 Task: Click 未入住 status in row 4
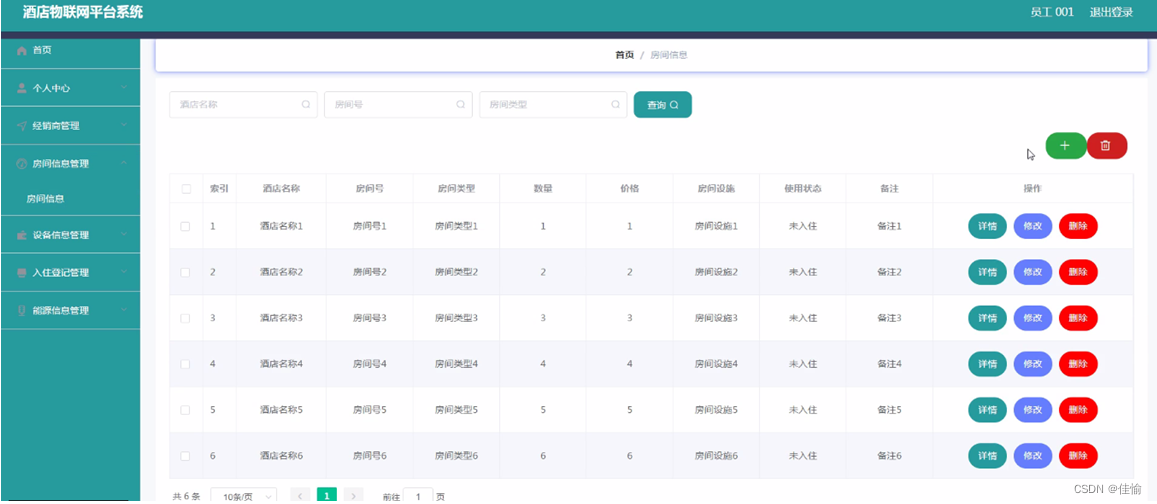click(803, 364)
